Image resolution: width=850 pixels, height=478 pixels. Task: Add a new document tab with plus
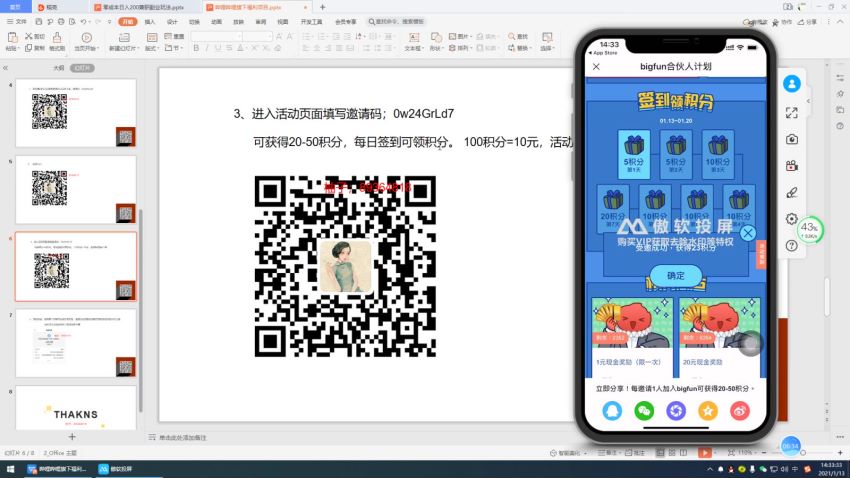pyautogui.click(x=323, y=7)
